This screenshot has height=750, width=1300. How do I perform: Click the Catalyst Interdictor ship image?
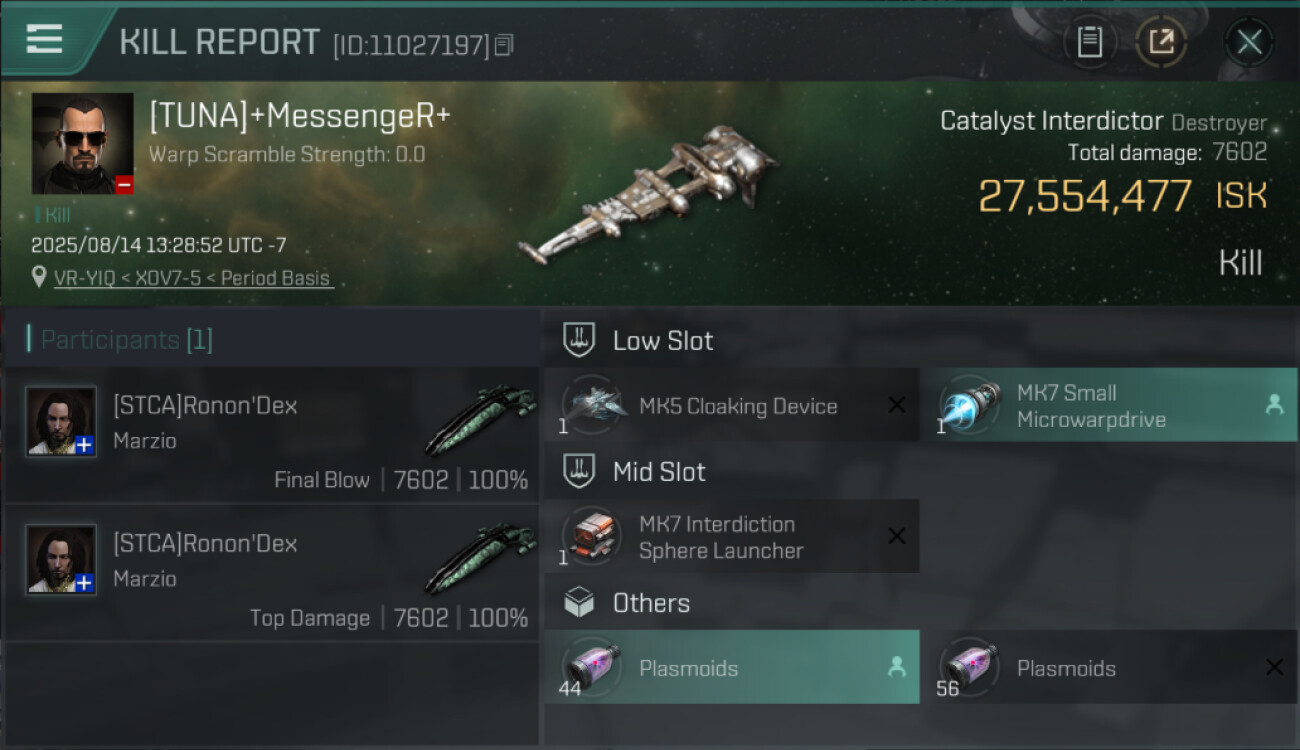[650, 195]
